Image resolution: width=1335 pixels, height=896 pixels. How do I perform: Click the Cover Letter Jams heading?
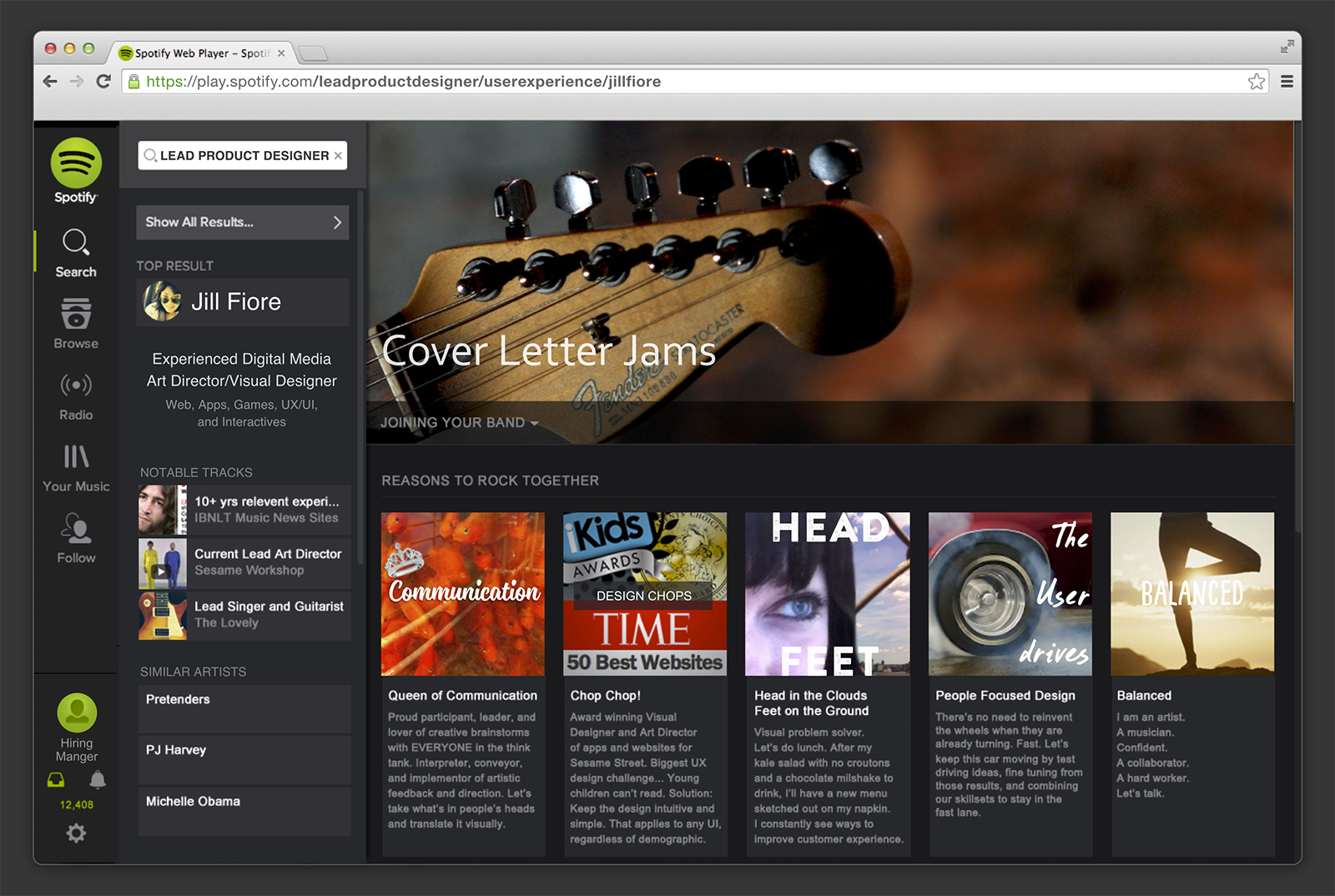coord(549,351)
